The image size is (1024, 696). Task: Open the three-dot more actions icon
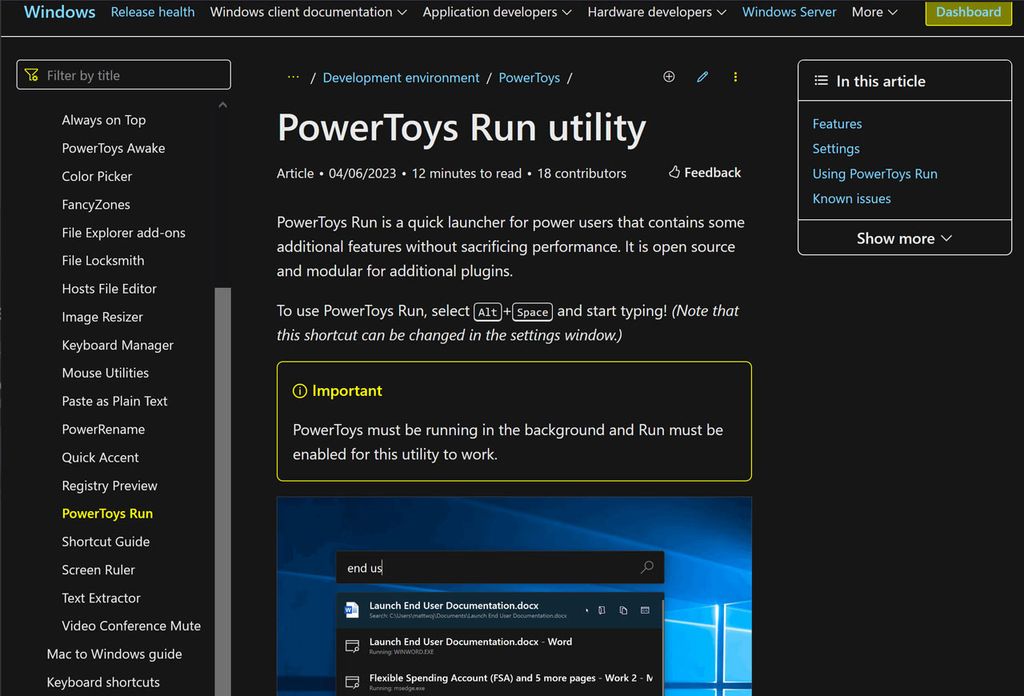coord(735,76)
